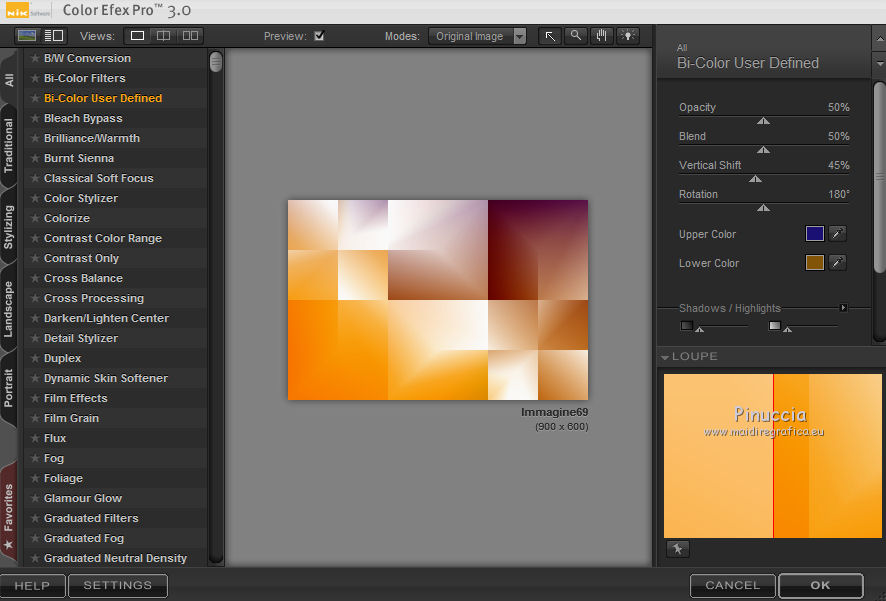Screen dimensions: 886x601
Task: Click the highlights slider handle
Action: point(788,329)
